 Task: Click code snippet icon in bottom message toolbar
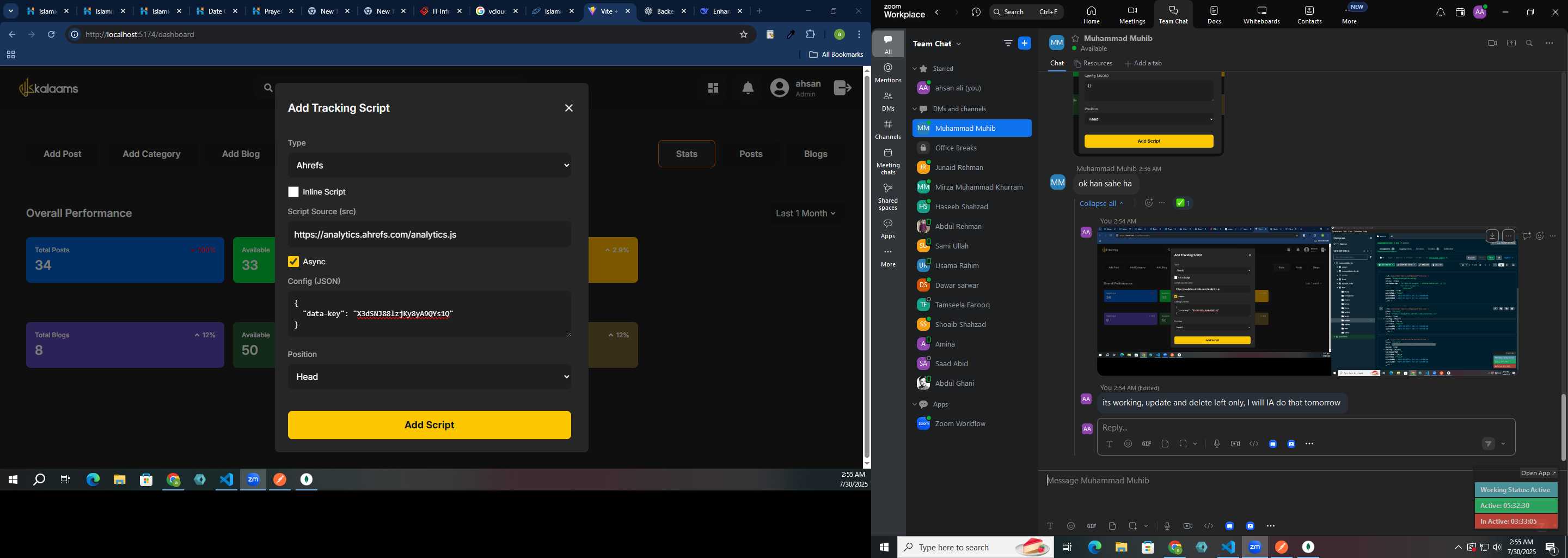coord(1209,526)
